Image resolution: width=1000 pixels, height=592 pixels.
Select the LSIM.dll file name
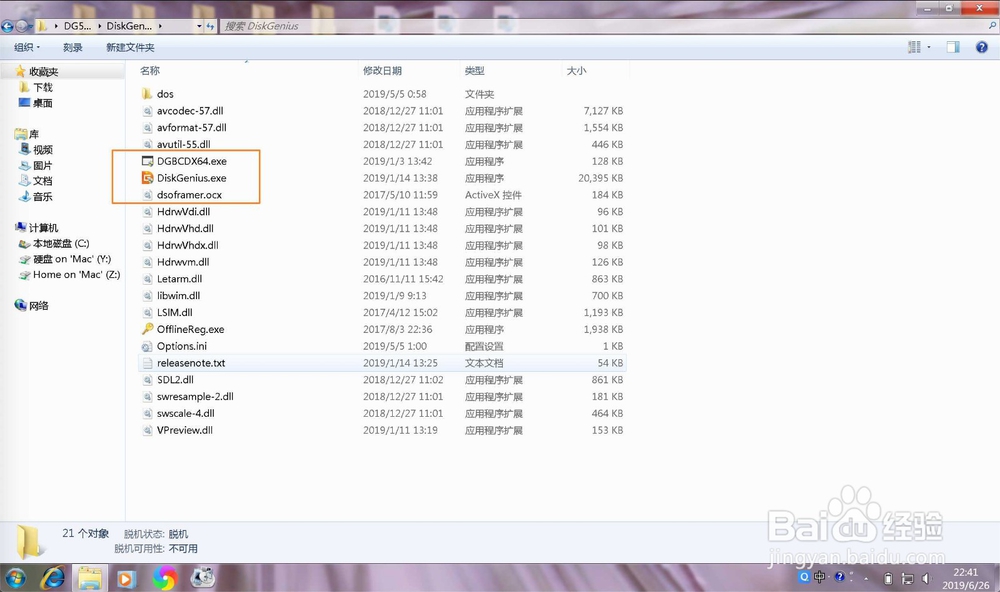point(175,313)
